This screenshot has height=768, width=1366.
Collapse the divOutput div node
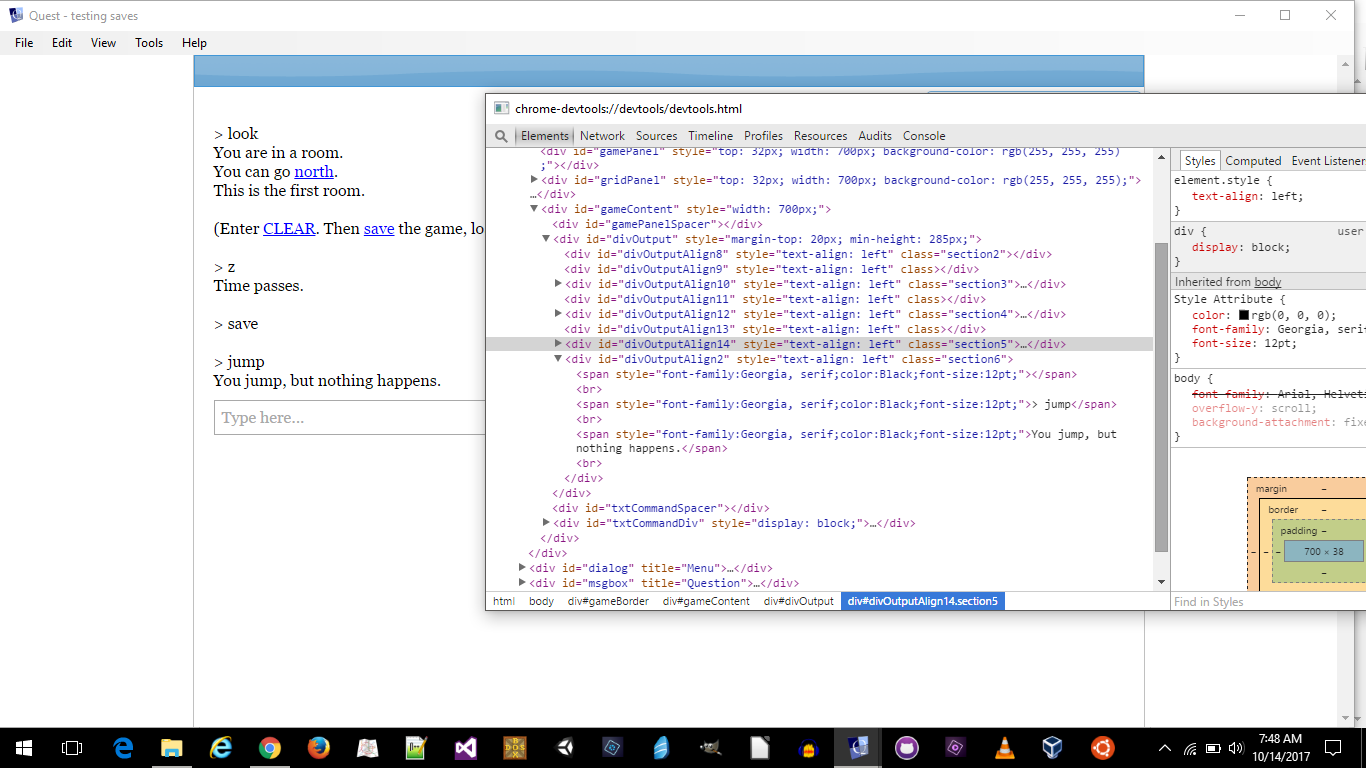pos(546,239)
